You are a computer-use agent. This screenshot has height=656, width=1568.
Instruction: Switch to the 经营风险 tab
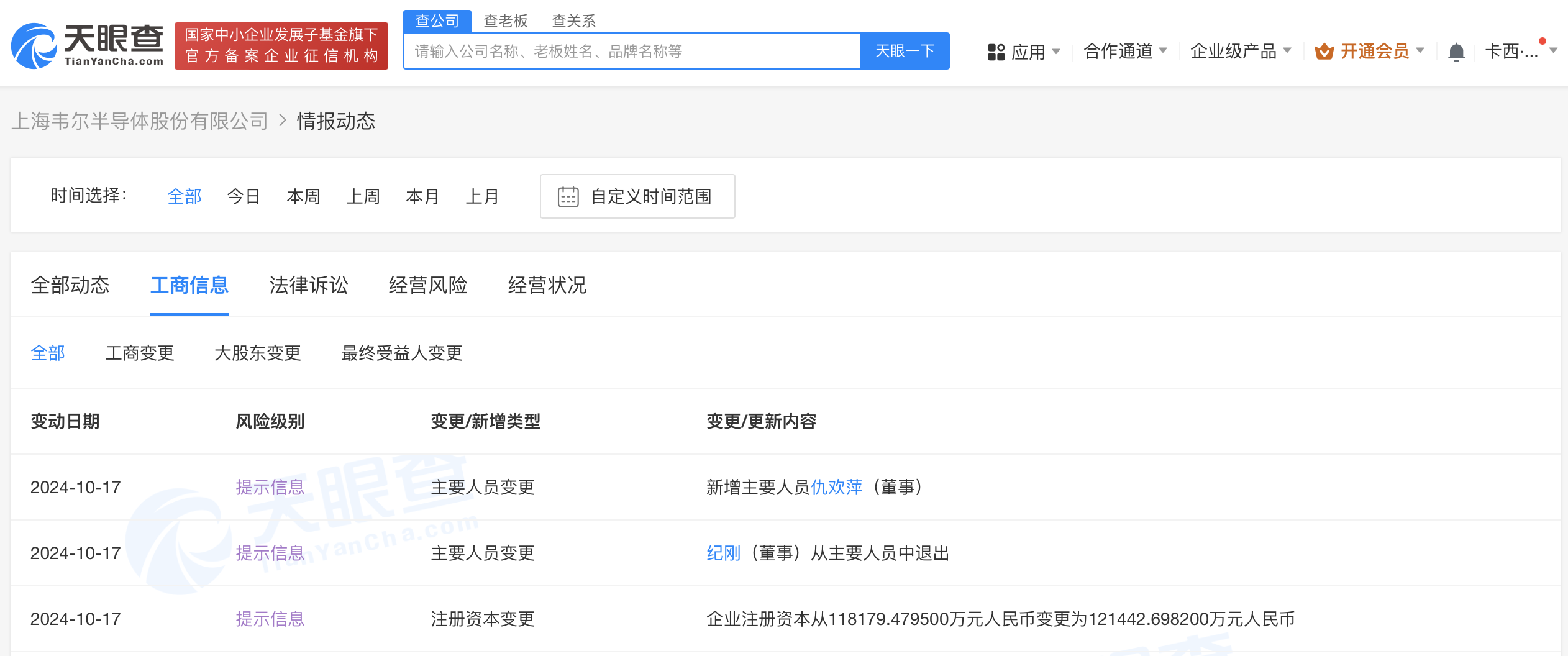[x=428, y=285]
